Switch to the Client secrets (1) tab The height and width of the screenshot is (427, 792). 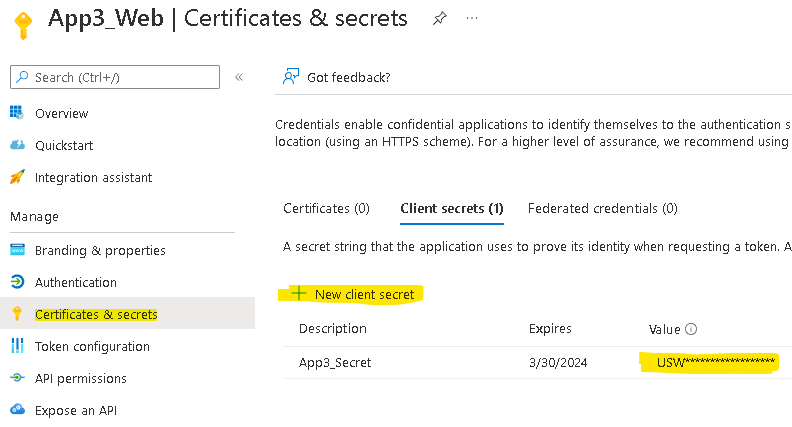pos(452,208)
